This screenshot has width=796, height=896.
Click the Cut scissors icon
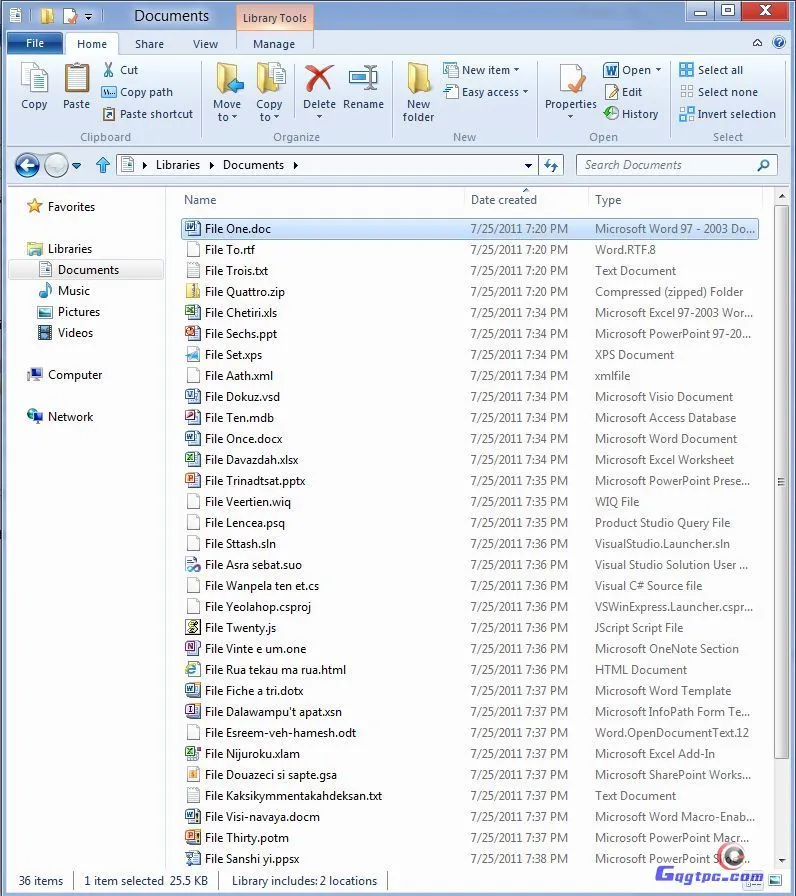[x=110, y=70]
